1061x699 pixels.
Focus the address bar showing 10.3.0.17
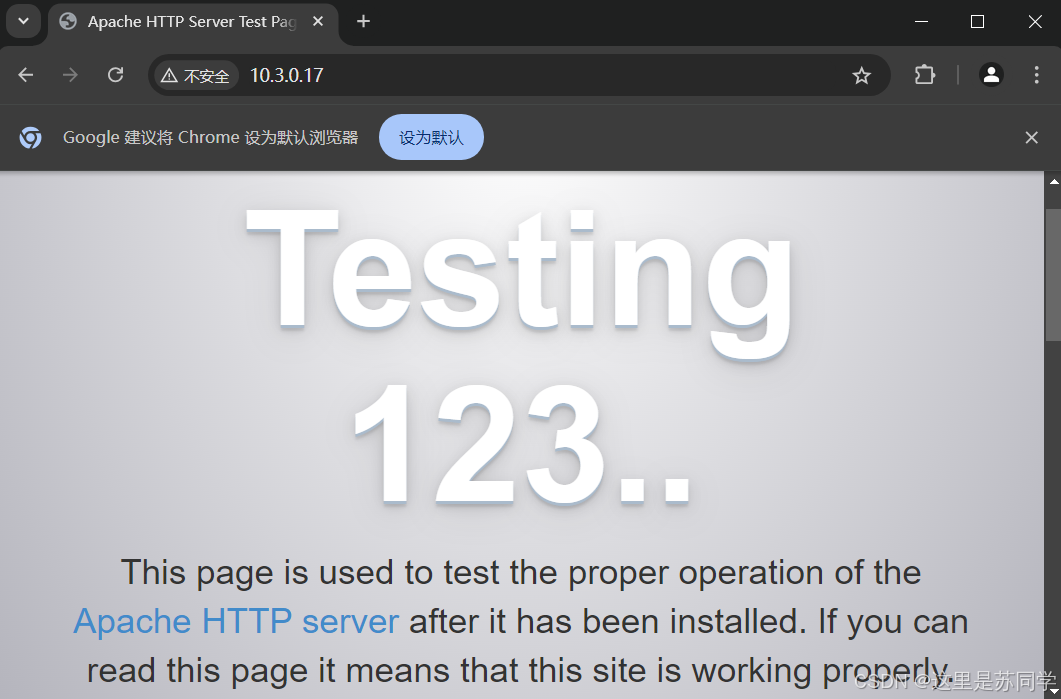519,75
